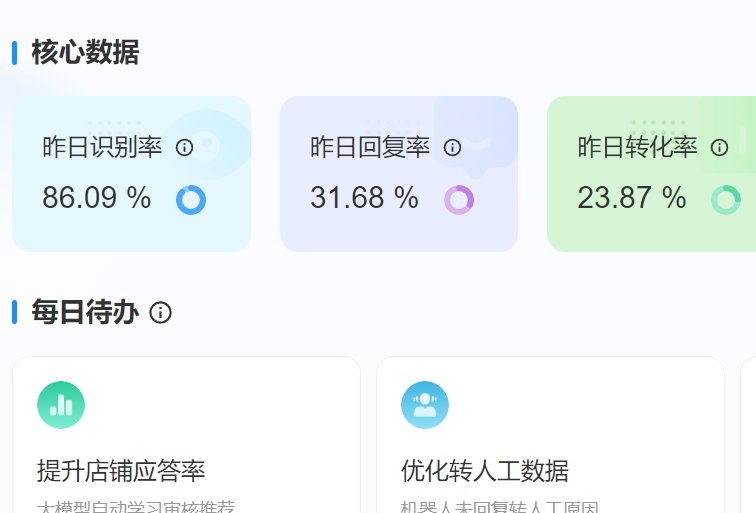Click the 每日待办 section heading

[85, 313]
